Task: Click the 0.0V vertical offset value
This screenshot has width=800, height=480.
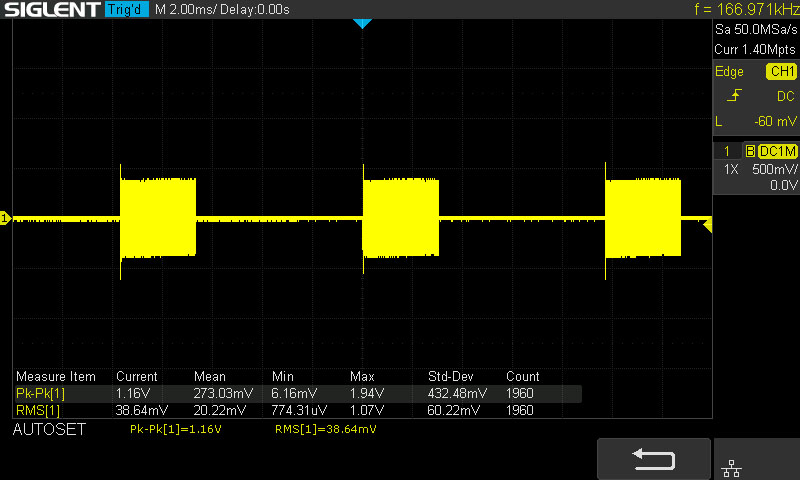Action: point(784,185)
